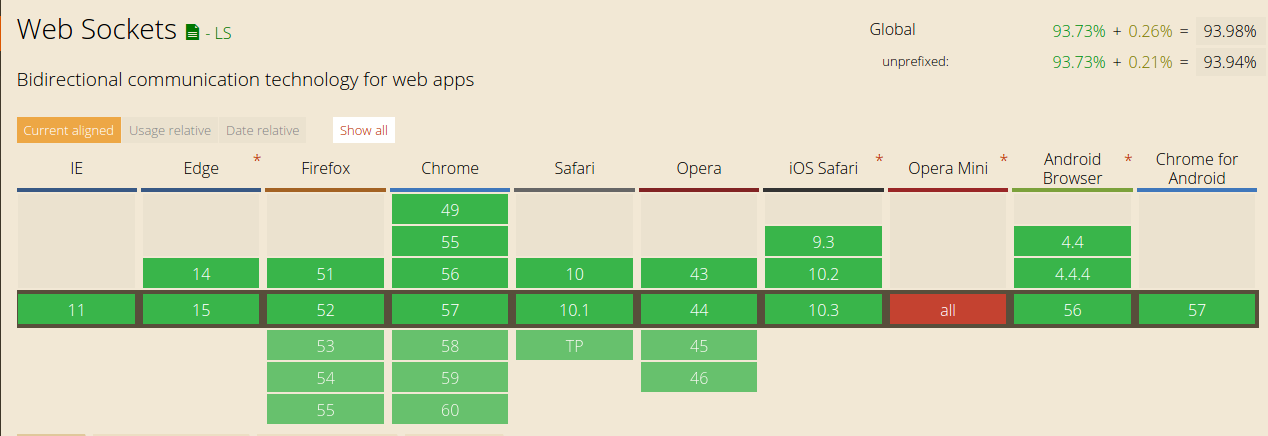This screenshot has height=436, width=1268.
Task: Select the IE 11 support cell
Action: (x=77, y=310)
